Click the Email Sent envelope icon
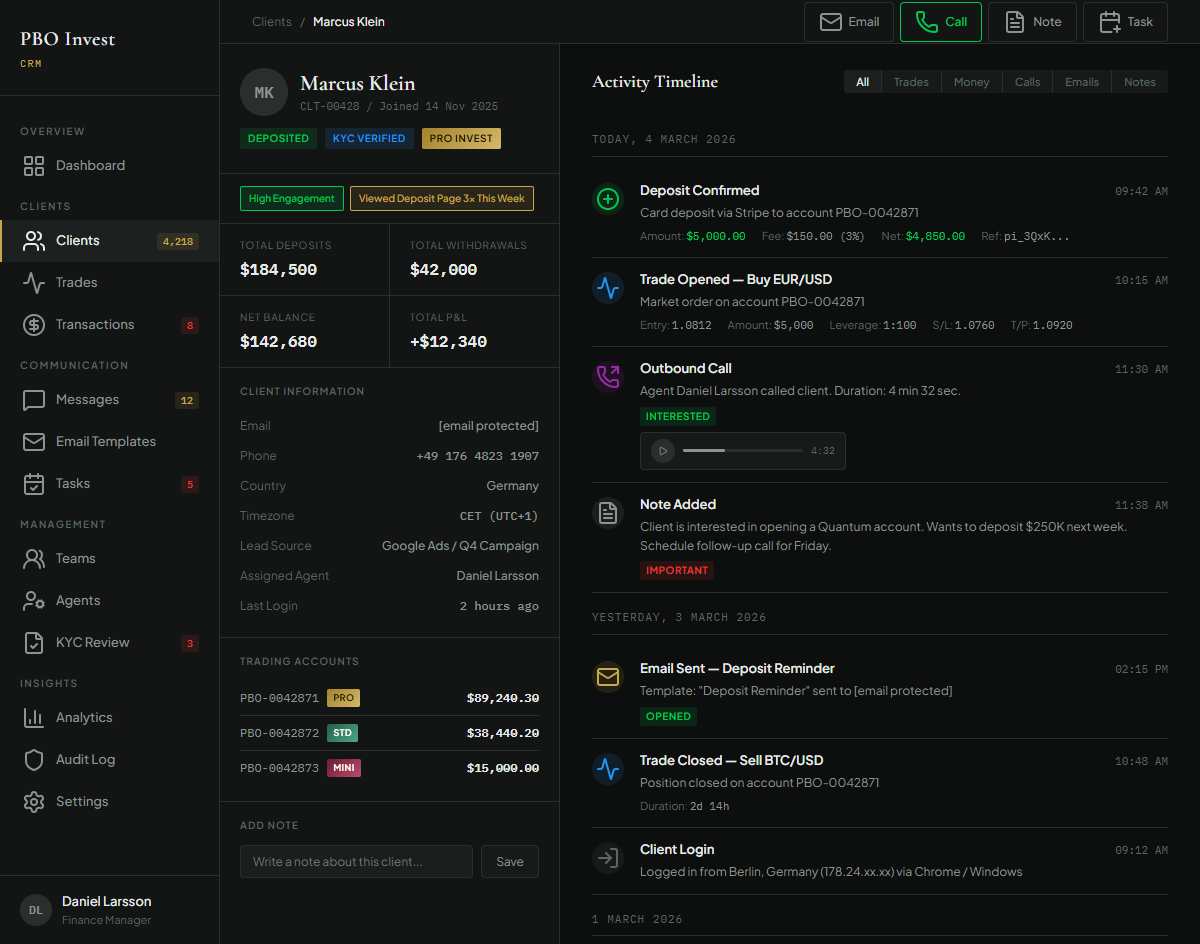 pyautogui.click(x=608, y=677)
